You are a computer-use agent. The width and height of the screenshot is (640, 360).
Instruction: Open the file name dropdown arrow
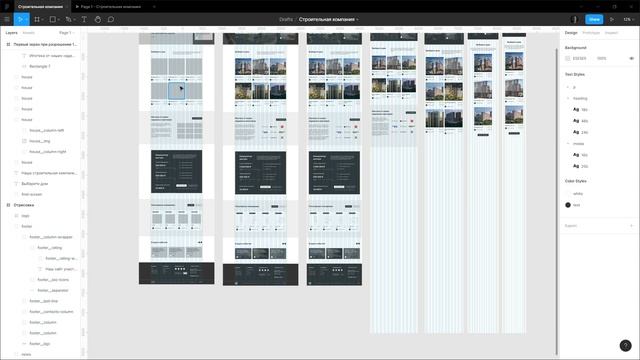point(358,19)
